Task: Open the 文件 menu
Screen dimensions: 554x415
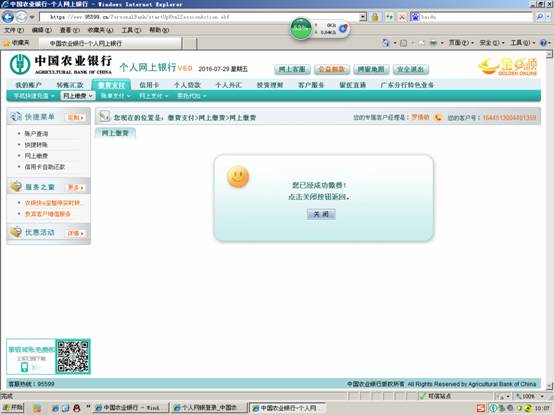Action: pos(13,30)
